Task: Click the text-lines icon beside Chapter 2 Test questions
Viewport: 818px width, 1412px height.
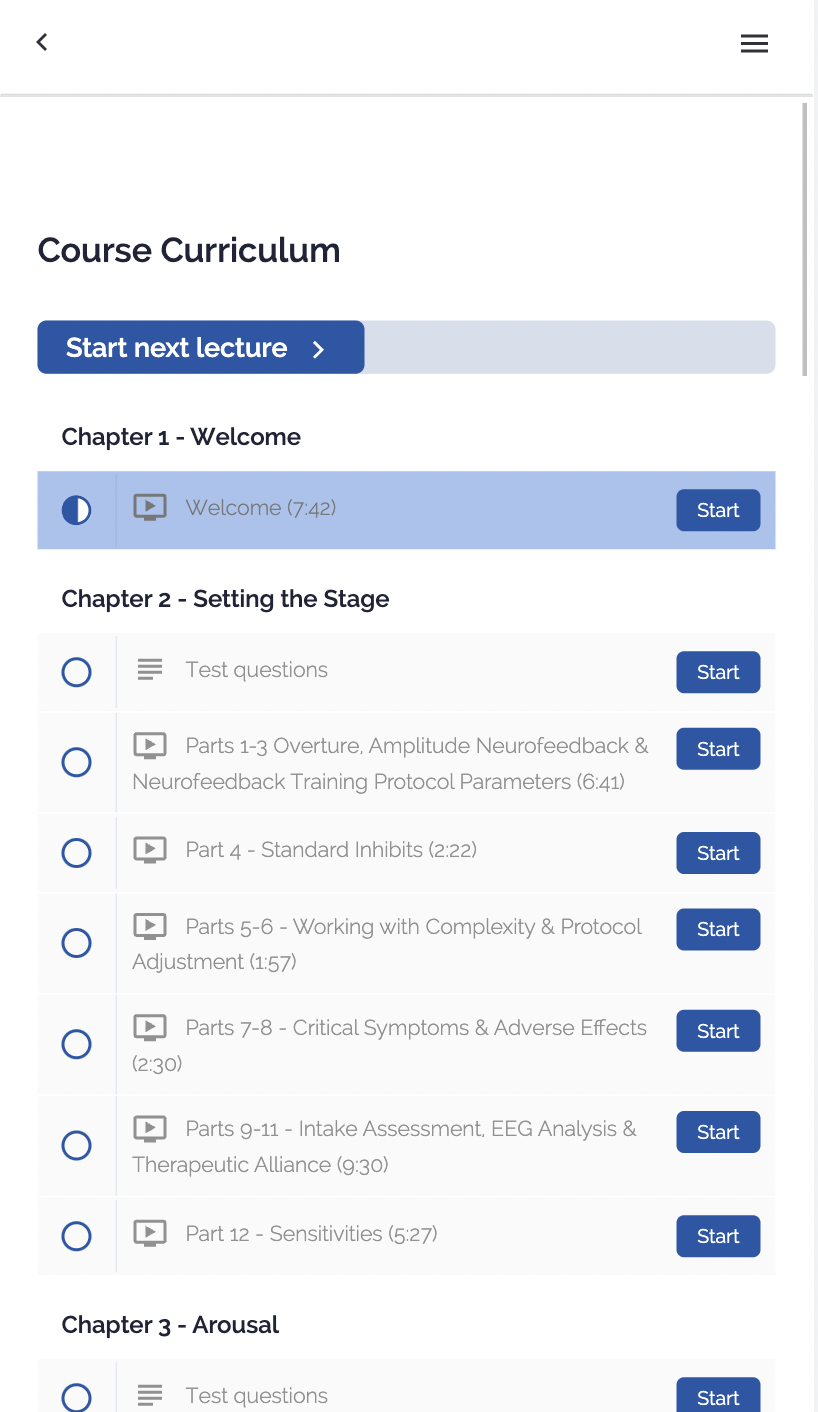Action: 150,669
